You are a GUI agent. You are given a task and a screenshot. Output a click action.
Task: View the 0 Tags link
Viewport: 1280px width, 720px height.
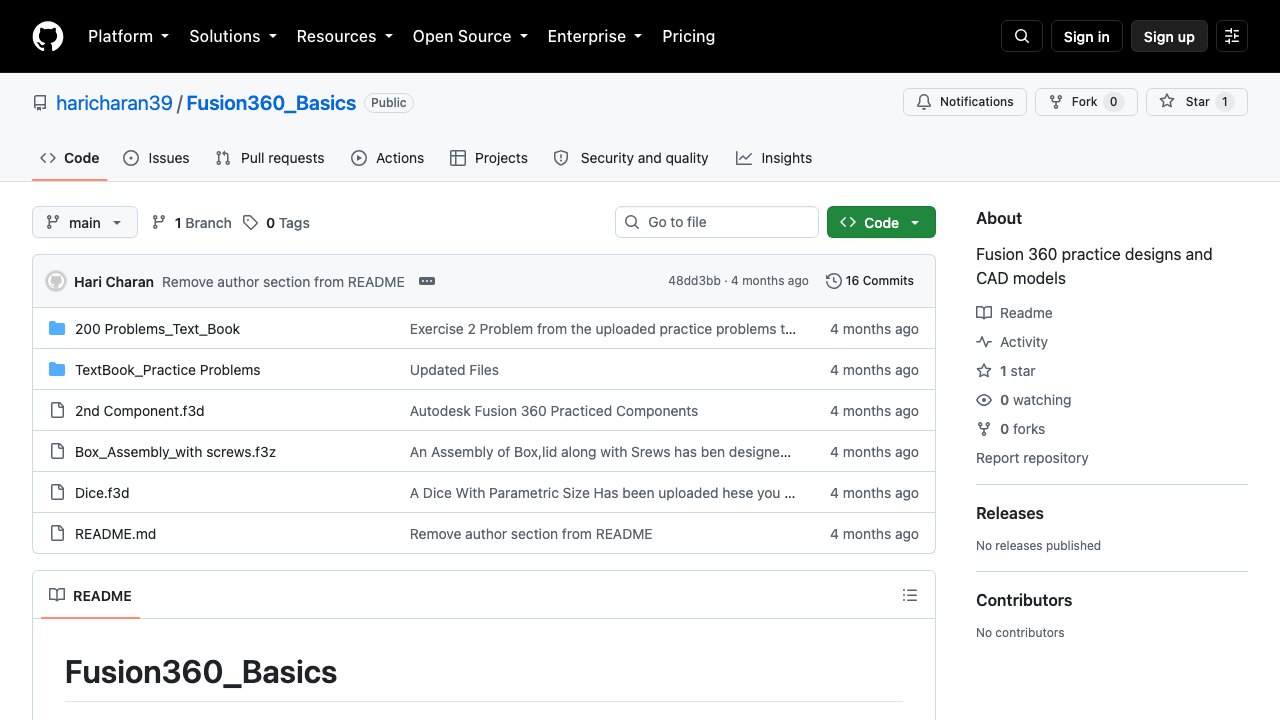pyautogui.click(x=276, y=223)
